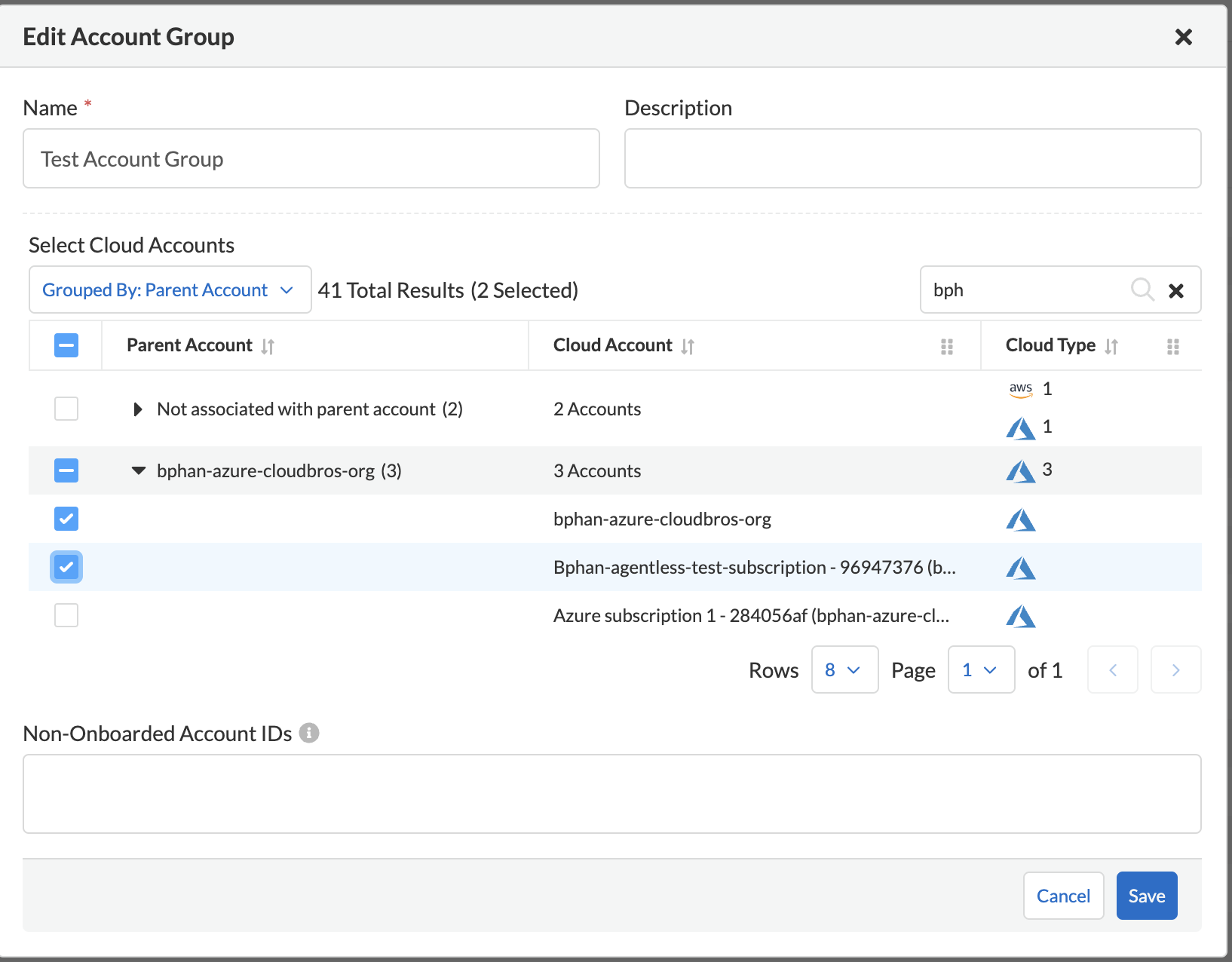1232x962 pixels.
Task: Toggle bphan-azure-cloudbros-org (3) group checkbox
Action: pyautogui.click(x=66, y=470)
